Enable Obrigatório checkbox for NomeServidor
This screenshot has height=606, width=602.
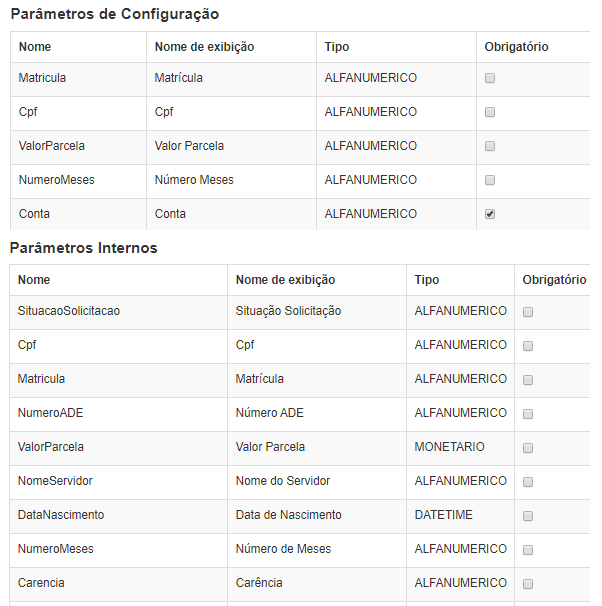pyautogui.click(x=528, y=482)
